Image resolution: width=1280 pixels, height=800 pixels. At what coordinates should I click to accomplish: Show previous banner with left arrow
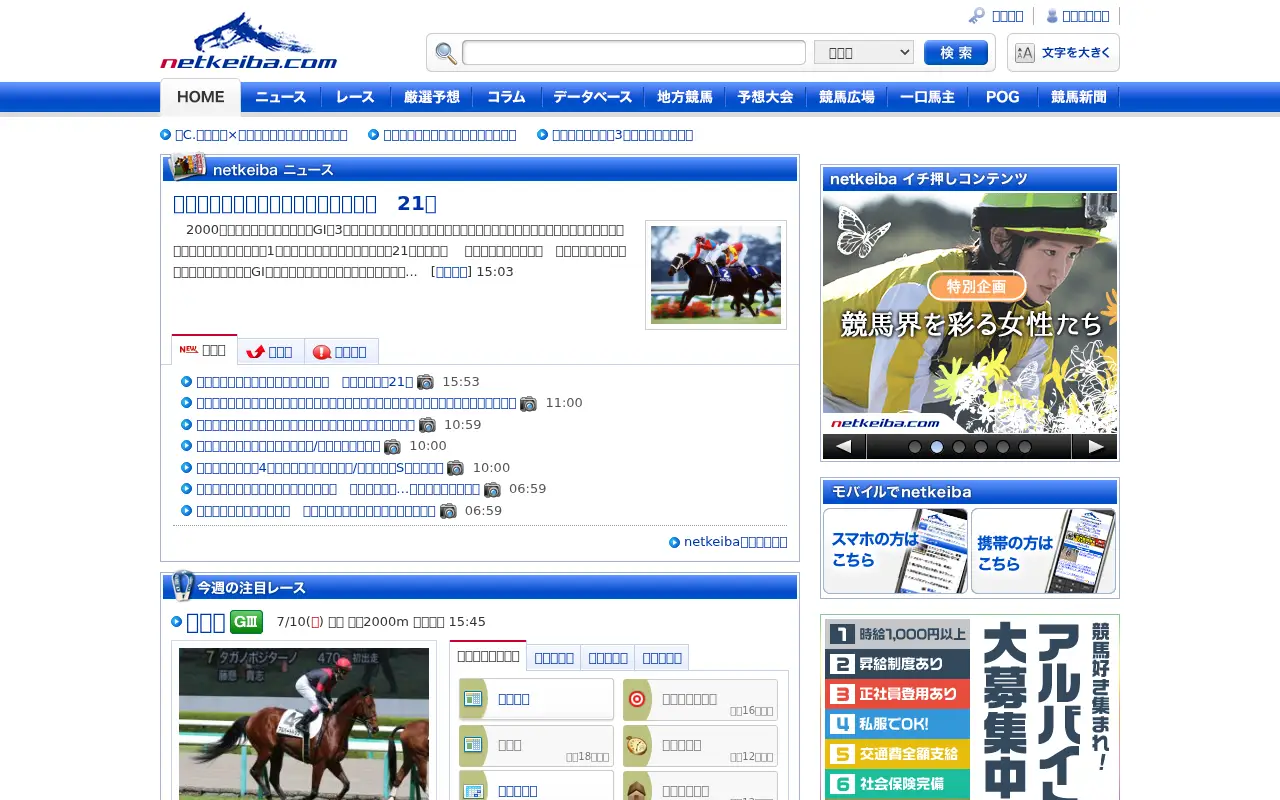[x=844, y=447]
